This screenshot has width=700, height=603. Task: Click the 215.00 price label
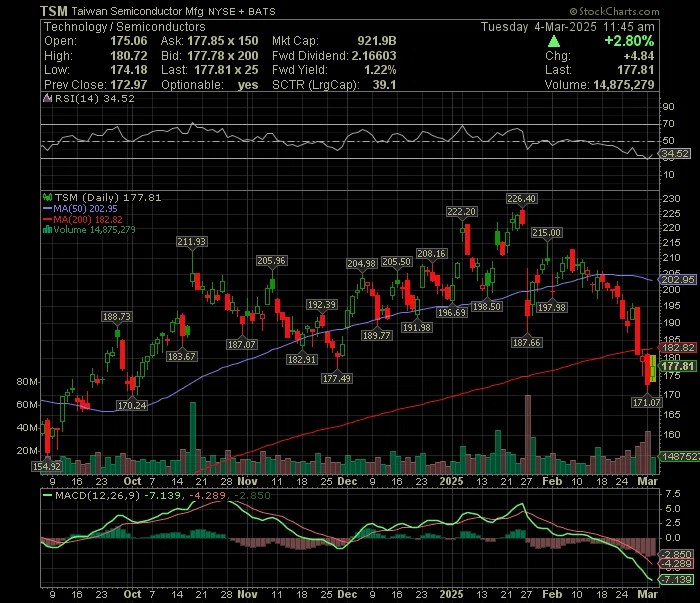[x=546, y=233]
